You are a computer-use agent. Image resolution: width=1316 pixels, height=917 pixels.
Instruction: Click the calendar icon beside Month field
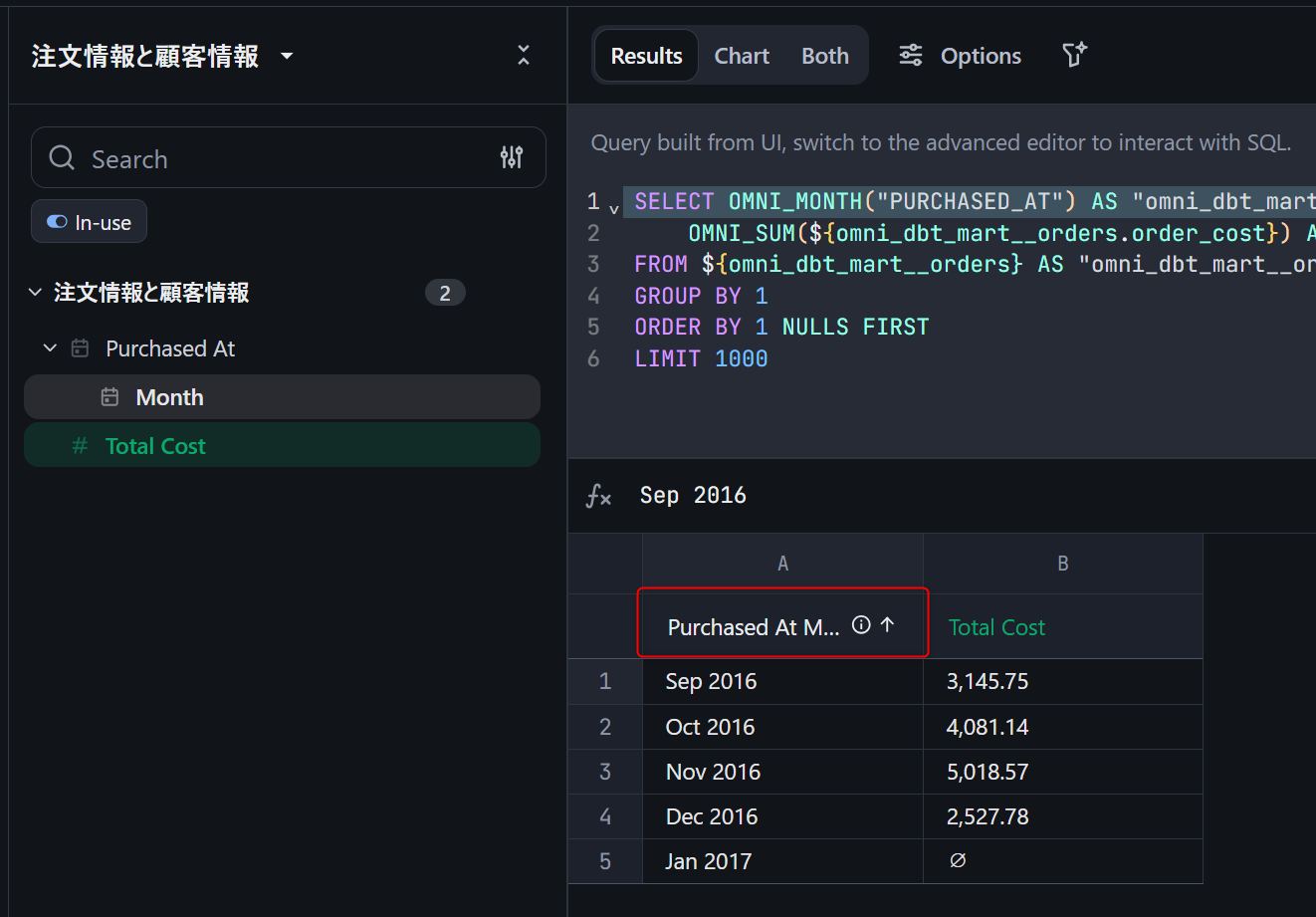pos(110,397)
